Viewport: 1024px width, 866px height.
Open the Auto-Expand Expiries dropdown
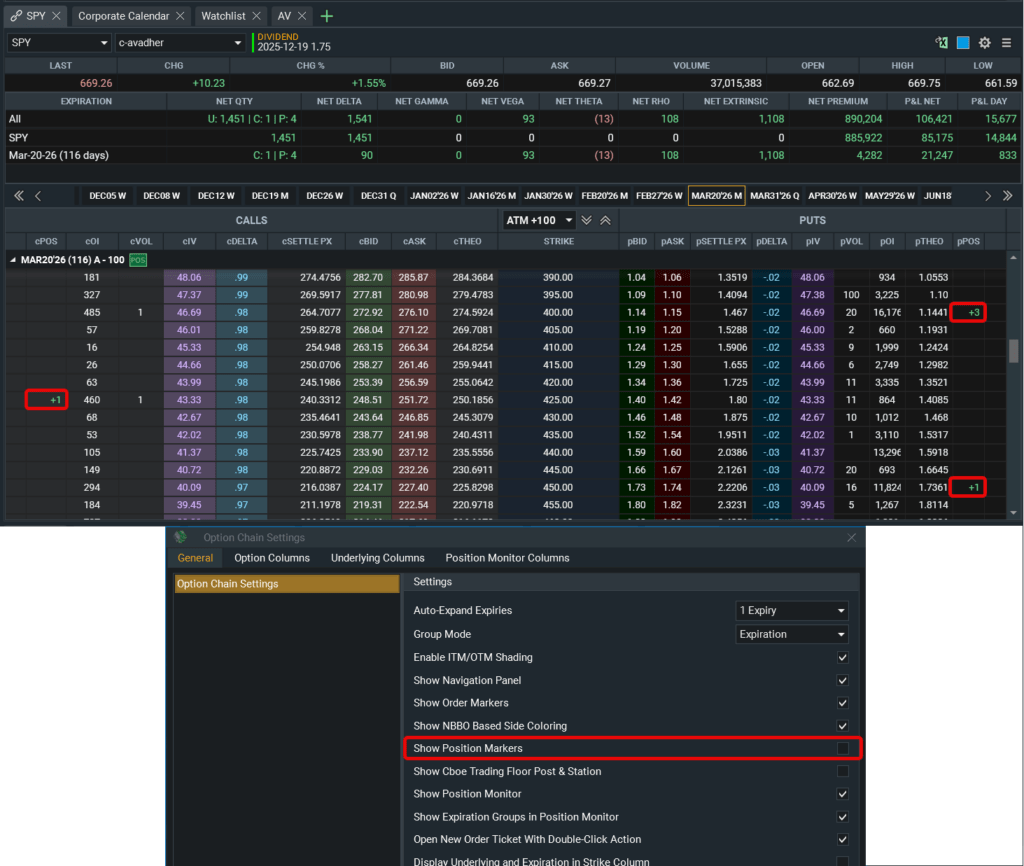[x=792, y=610]
